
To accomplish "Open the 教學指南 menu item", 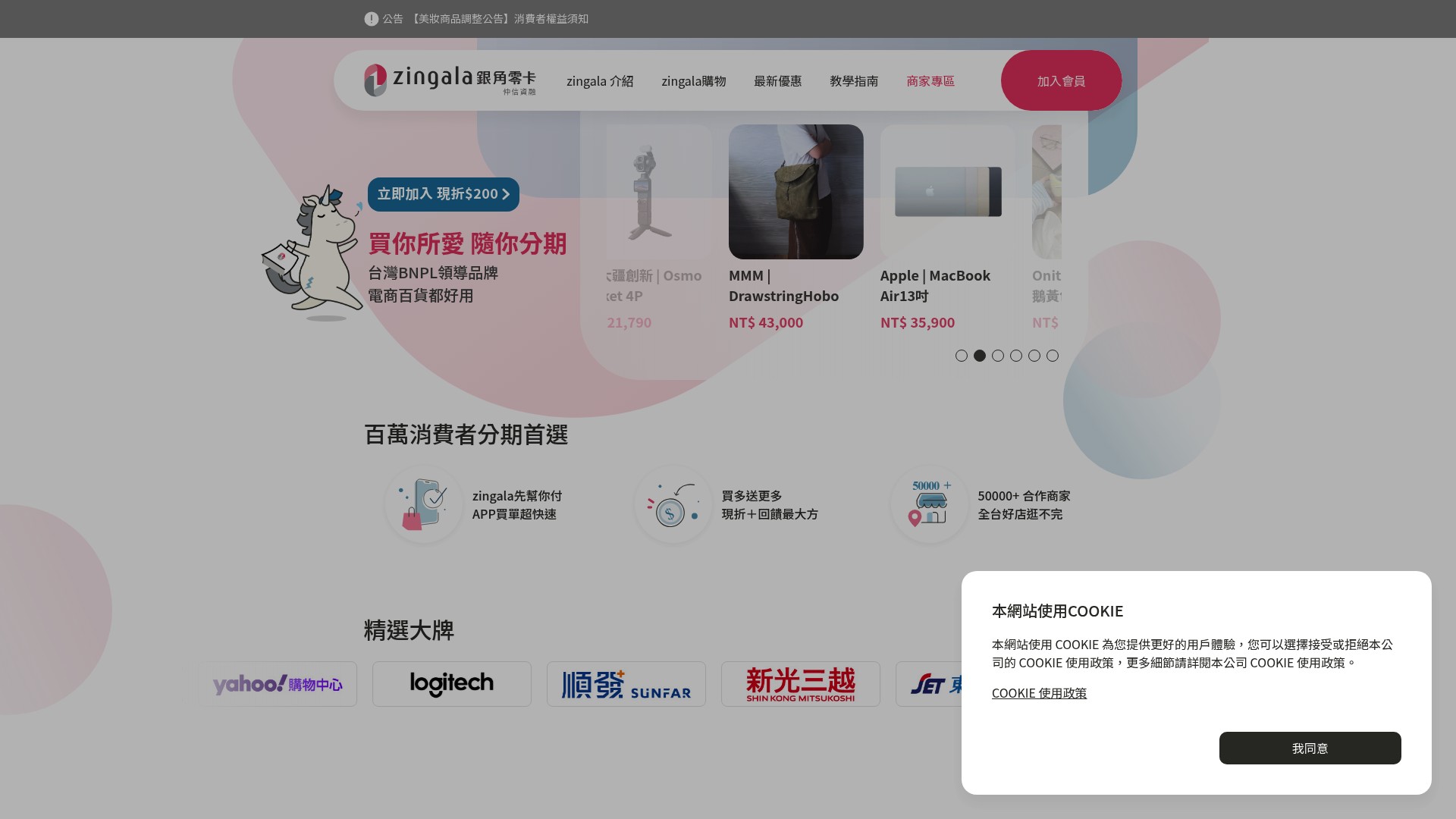I will click(x=854, y=81).
